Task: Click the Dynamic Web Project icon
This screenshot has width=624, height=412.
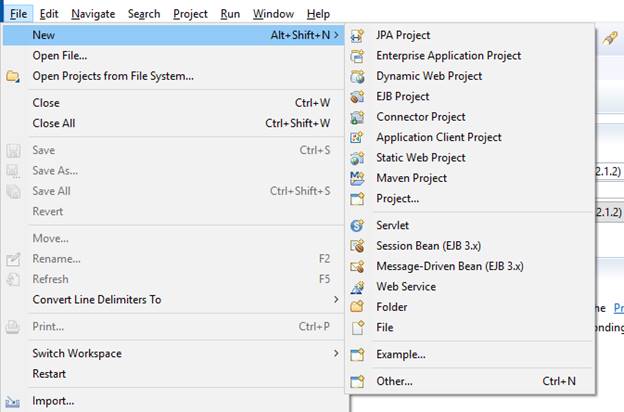Action: 358,76
